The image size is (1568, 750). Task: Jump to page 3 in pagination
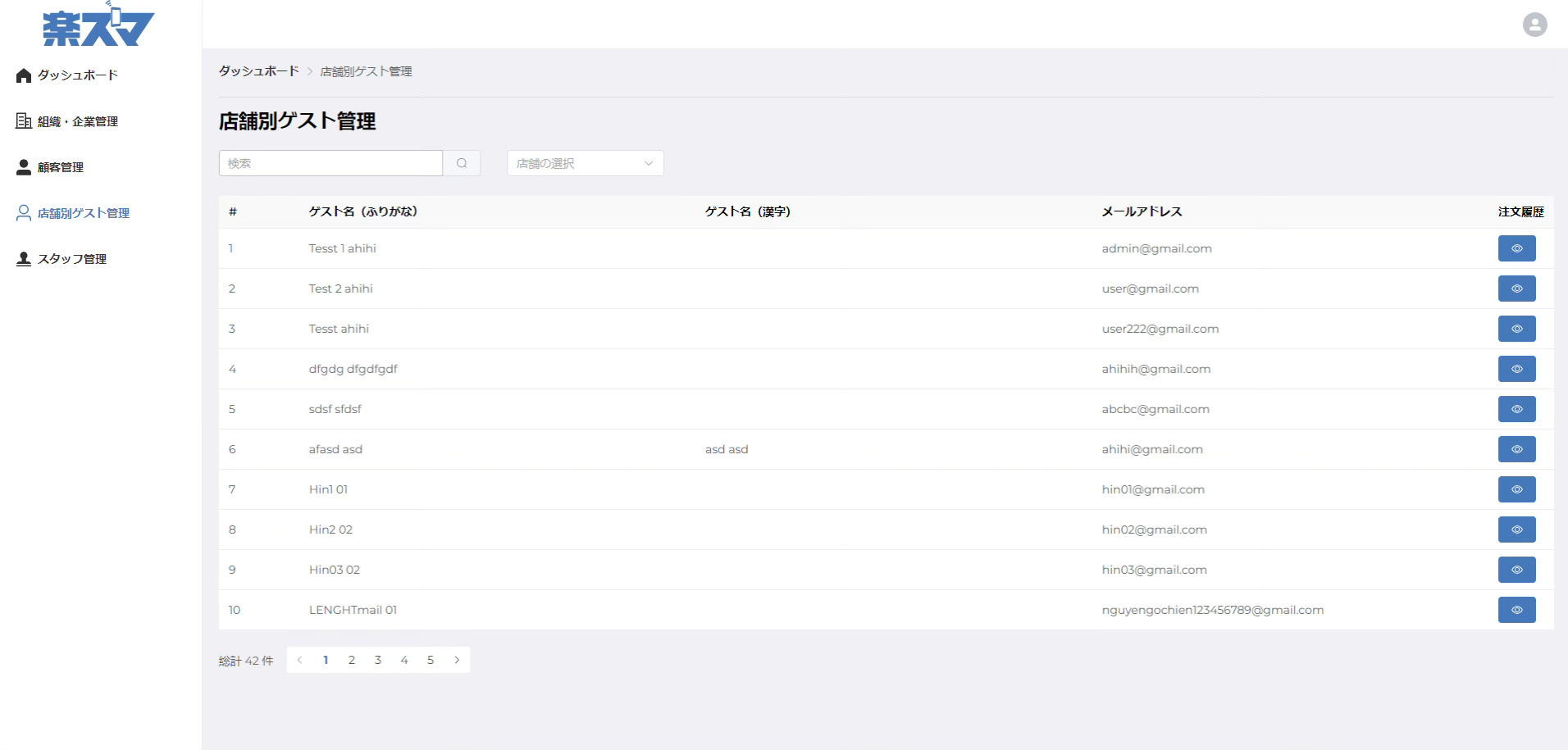378,660
